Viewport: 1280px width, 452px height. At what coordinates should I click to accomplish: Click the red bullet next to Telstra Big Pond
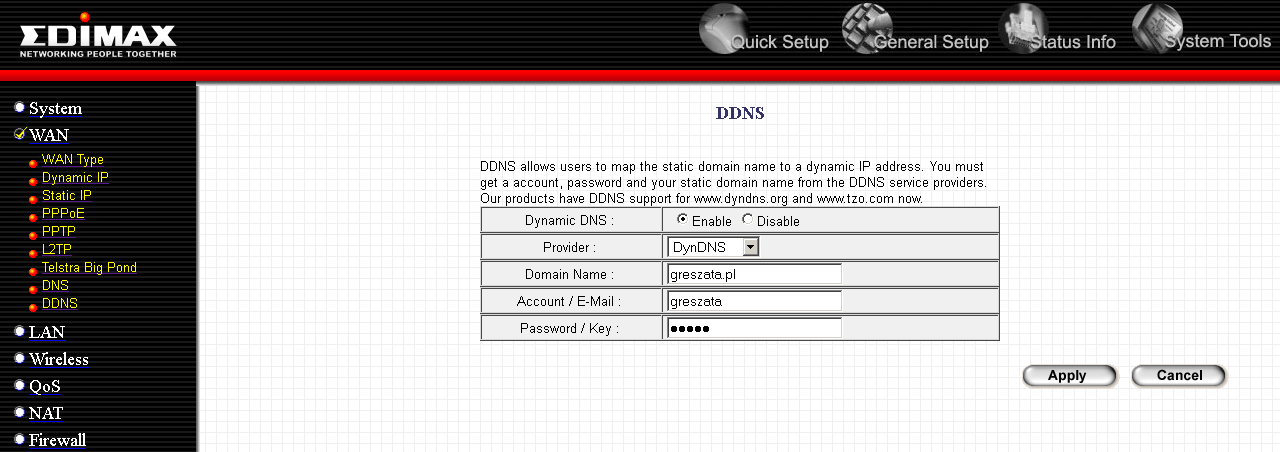point(33,271)
